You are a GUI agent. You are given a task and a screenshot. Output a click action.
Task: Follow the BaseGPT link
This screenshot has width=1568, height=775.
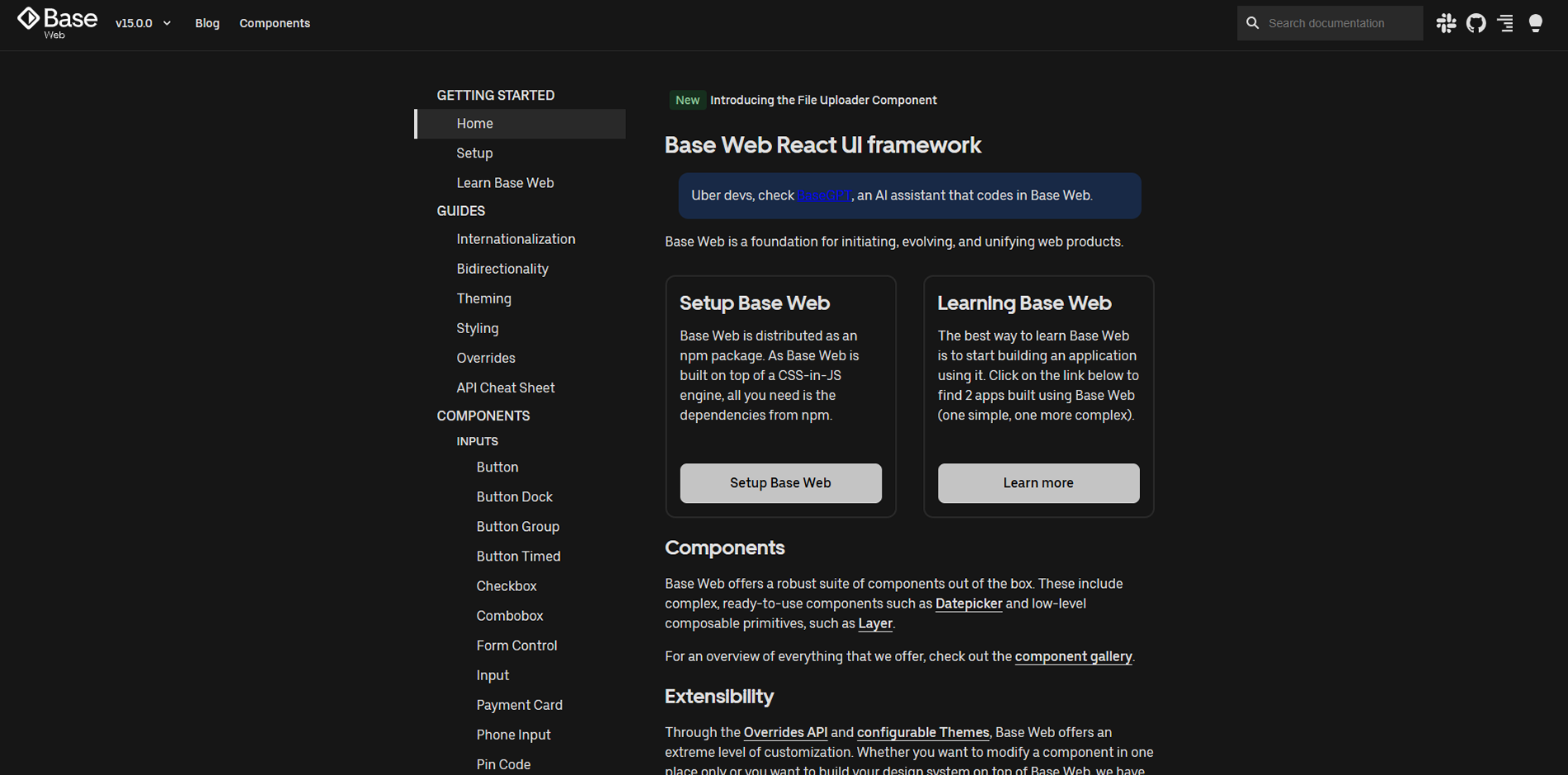point(823,195)
